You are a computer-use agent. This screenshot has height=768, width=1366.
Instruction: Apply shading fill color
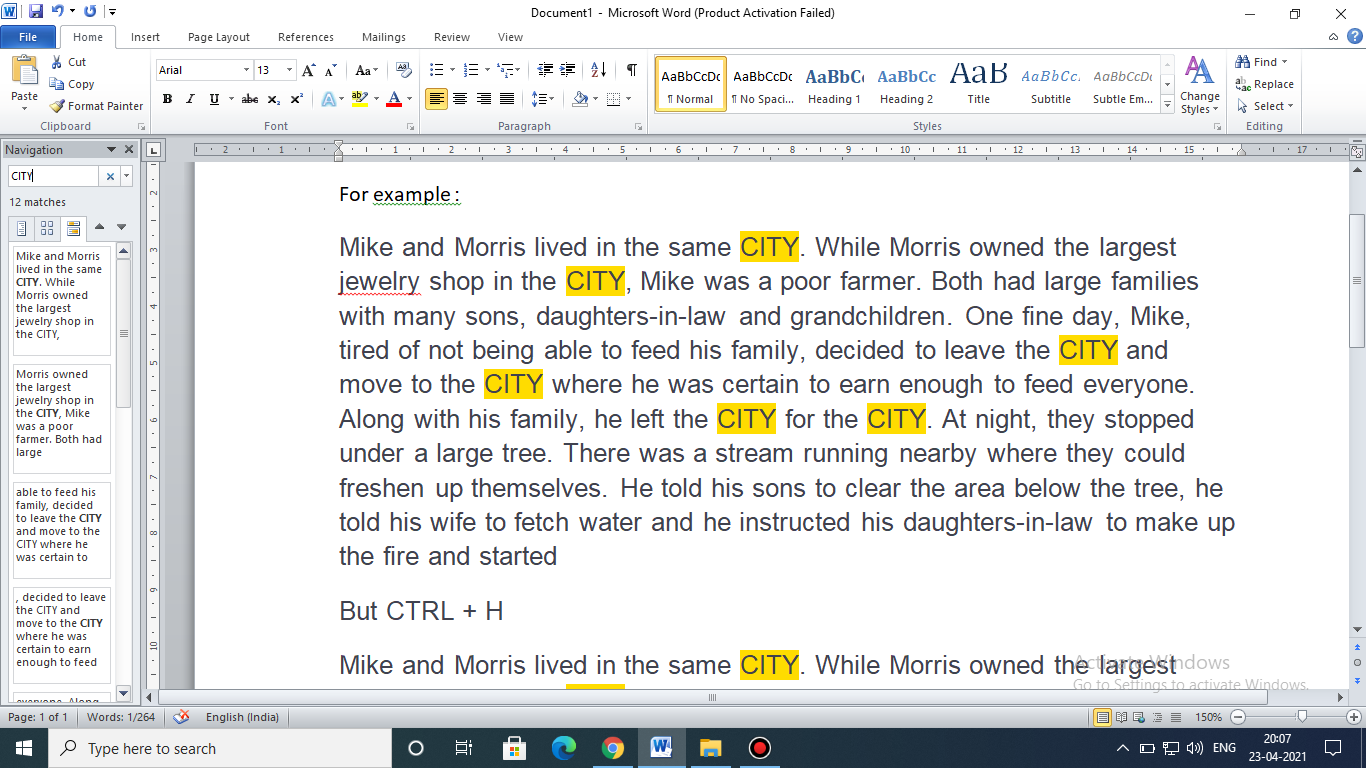580,99
